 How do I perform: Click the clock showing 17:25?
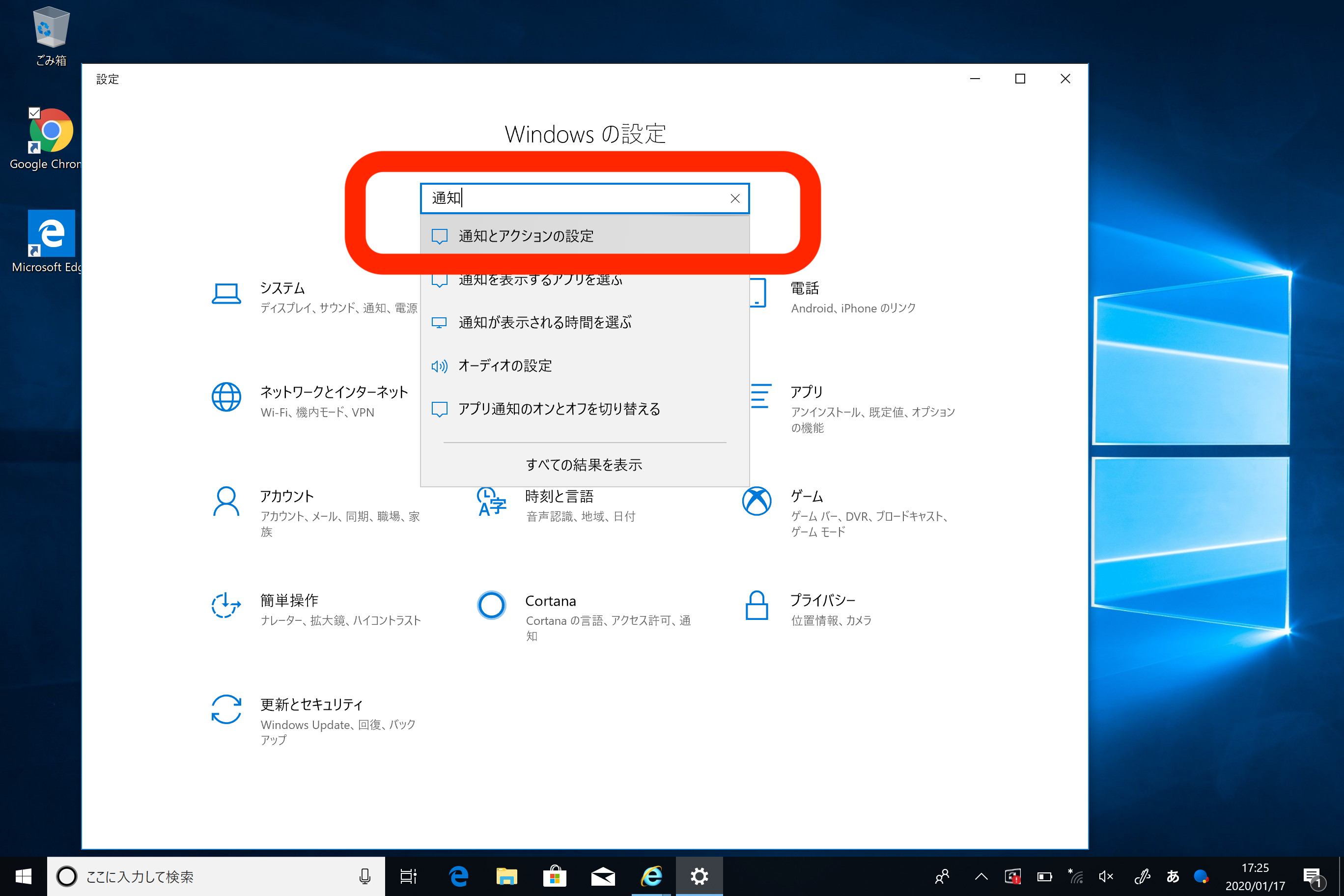coord(1255,868)
